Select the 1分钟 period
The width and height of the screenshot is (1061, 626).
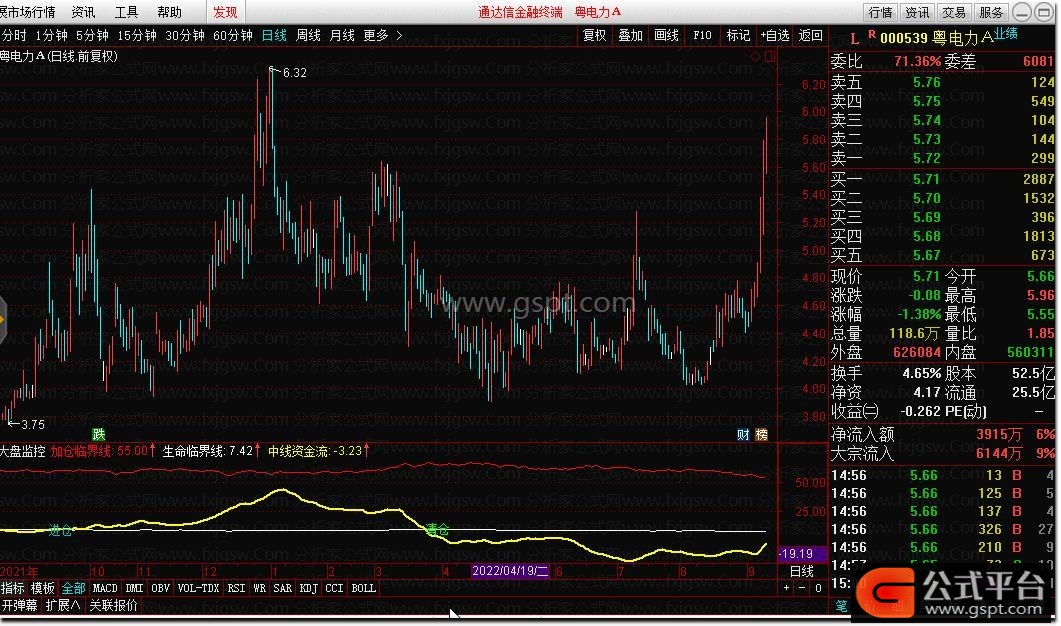(51, 35)
